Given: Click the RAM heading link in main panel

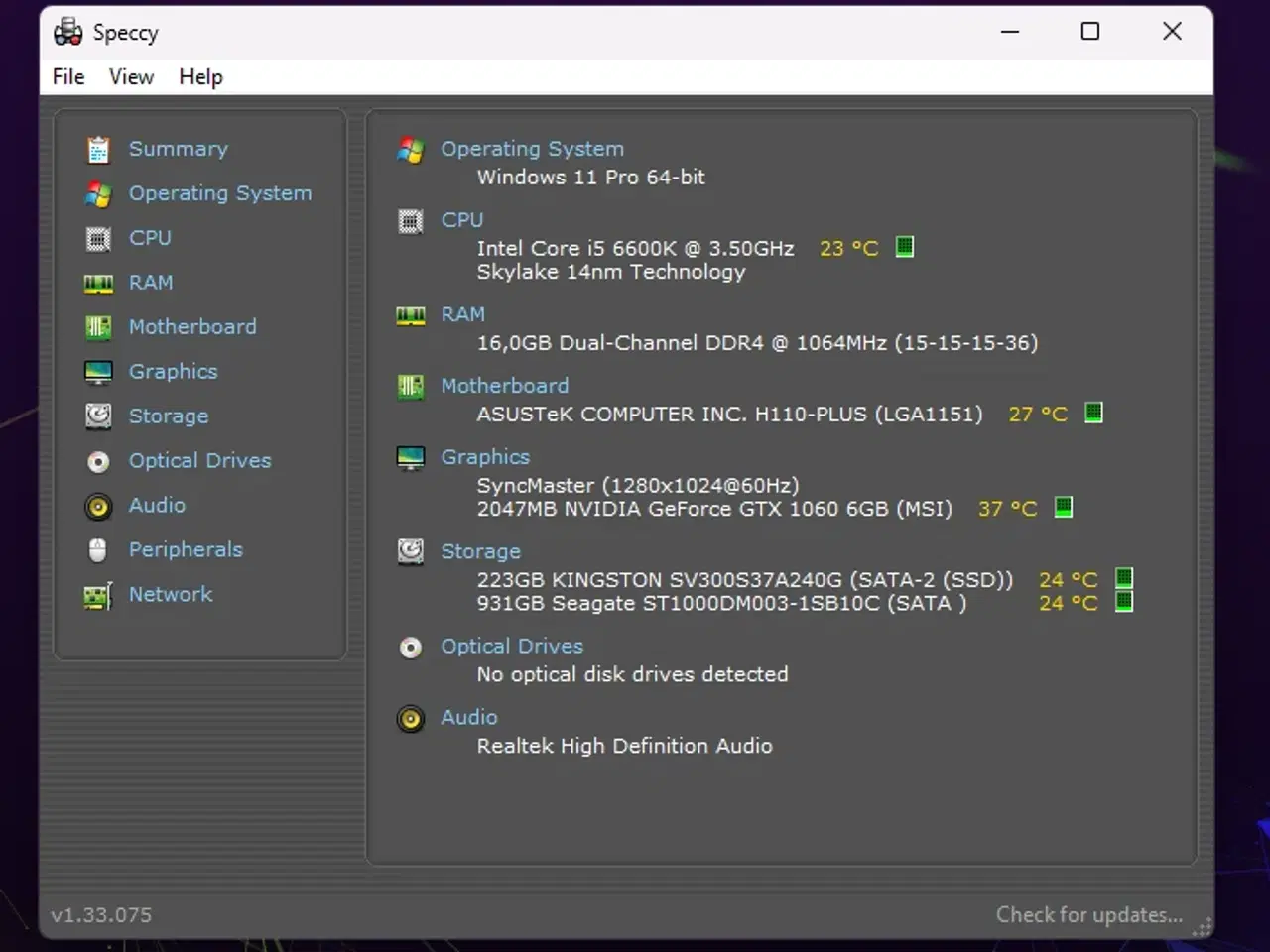Looking at the screenshot, I should pyautogui.click(x=463, y=314).
